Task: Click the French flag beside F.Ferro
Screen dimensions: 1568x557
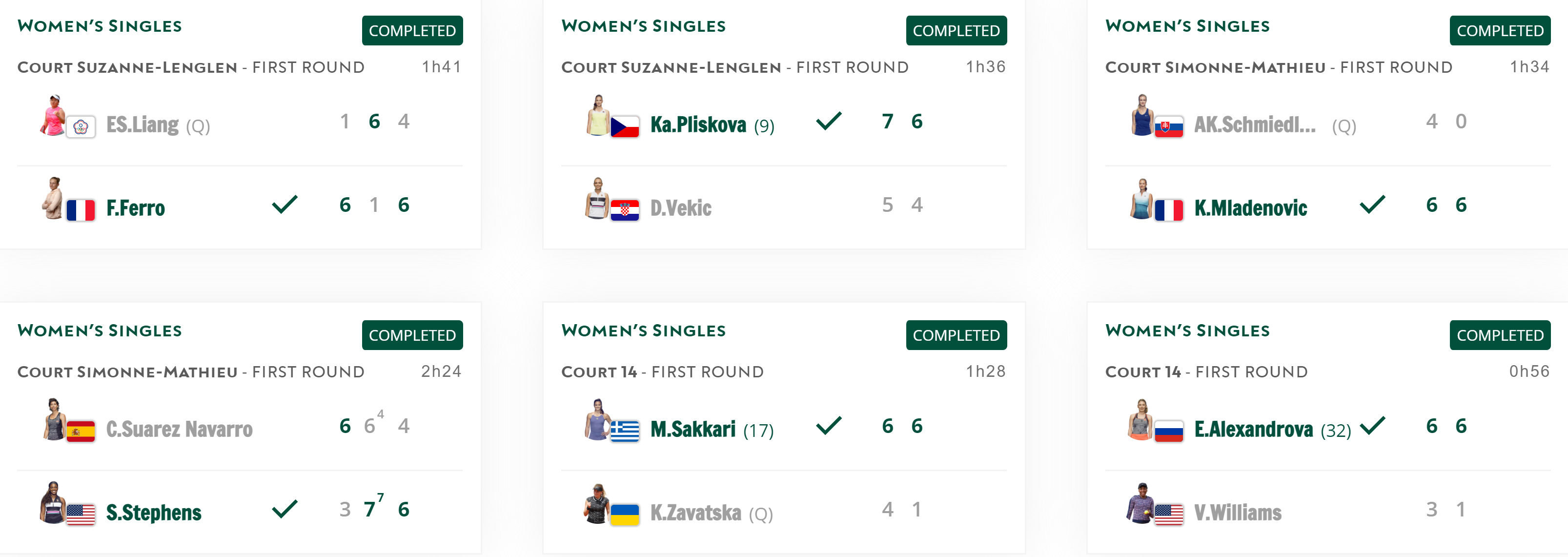Action: (x=81, y=210)
